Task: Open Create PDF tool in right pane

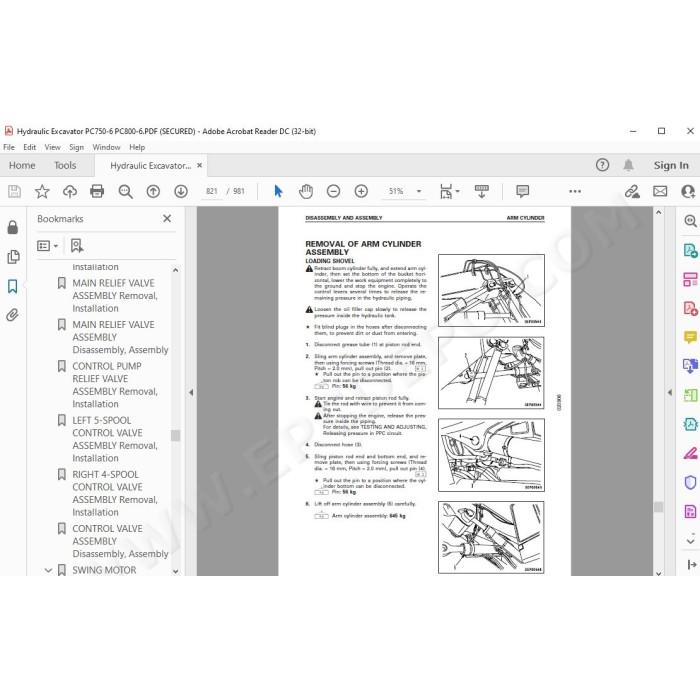Action: [x=690, y=308]
